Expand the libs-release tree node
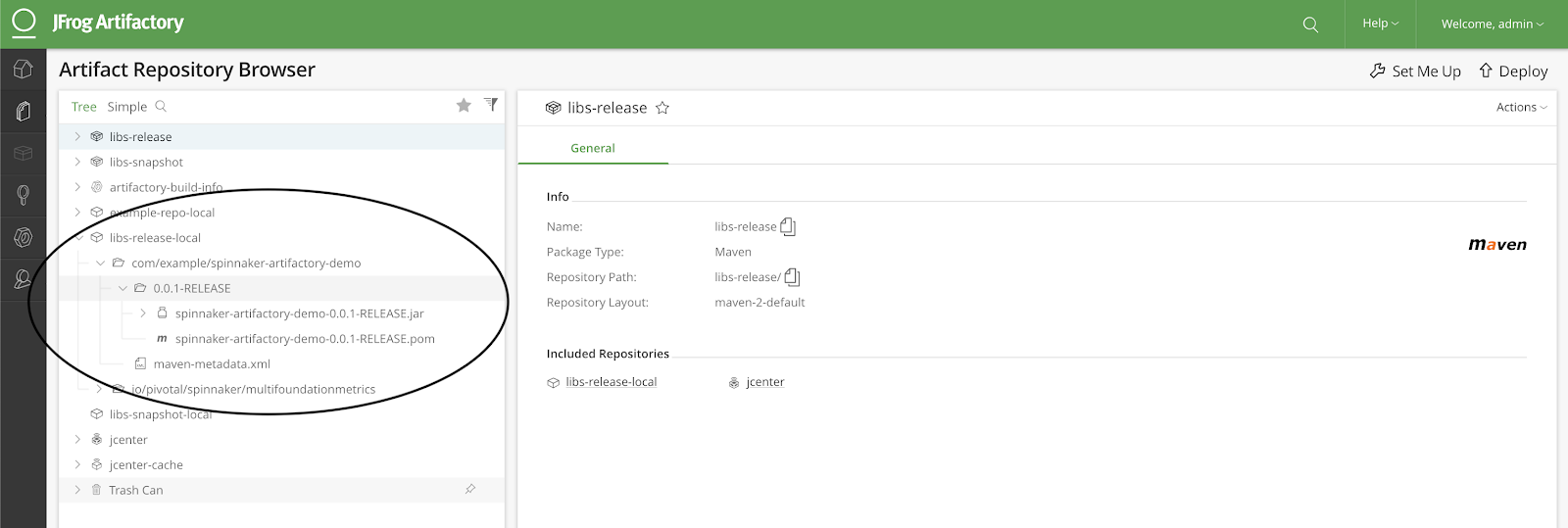Screen dimensions: 1568x528 77,137
